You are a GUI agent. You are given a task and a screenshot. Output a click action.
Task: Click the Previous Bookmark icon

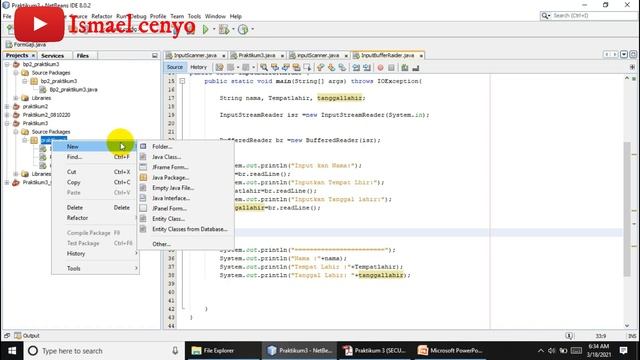click(320, 67)
